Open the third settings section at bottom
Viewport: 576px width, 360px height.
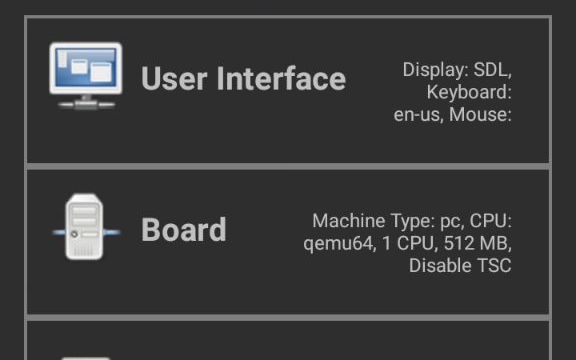tap(288, 341)
